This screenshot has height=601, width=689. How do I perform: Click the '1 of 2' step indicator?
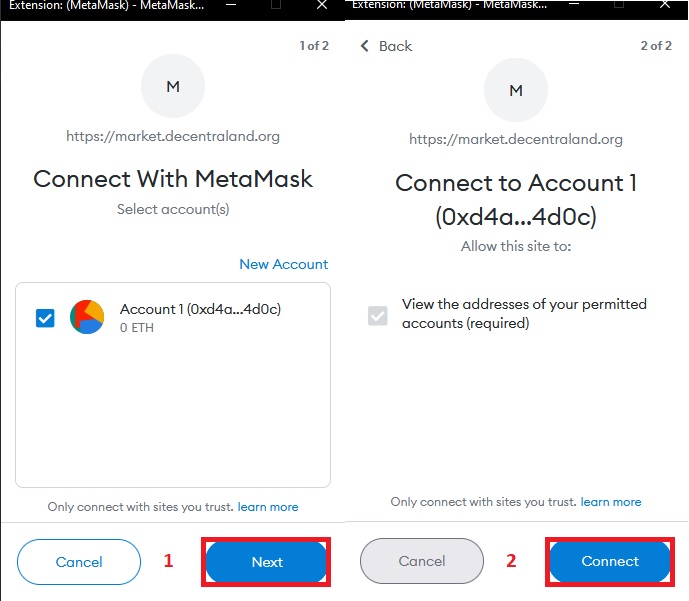coord(314,46)
